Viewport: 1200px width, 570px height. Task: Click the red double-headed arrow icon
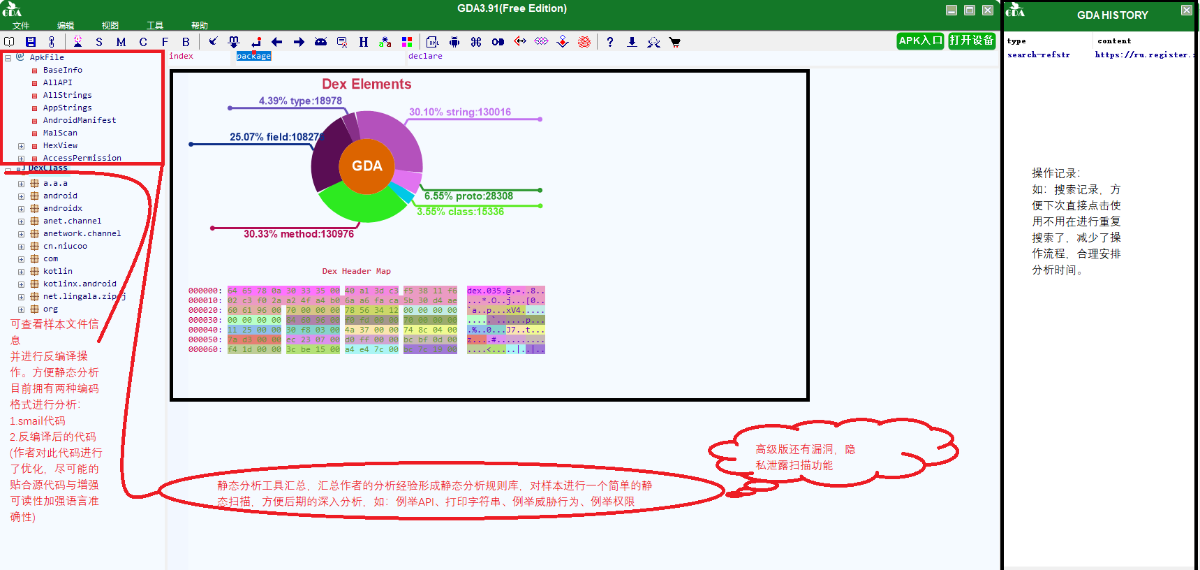click(x=519, y=42)
